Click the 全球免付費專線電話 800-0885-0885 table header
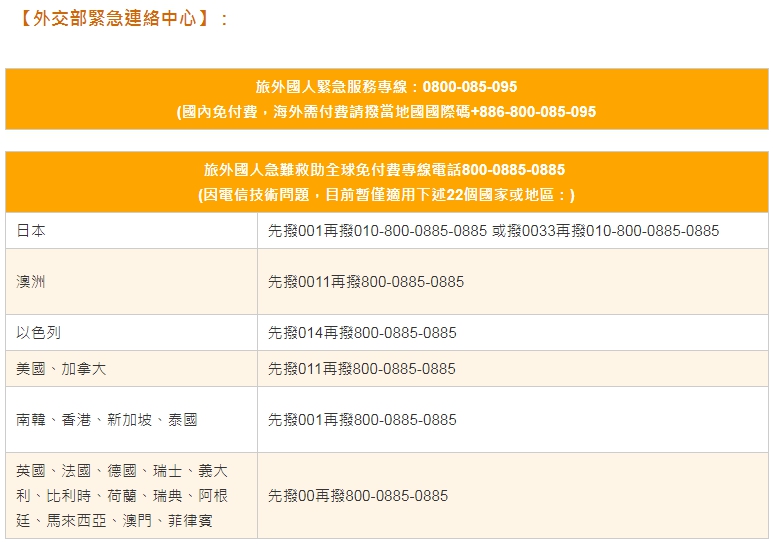Screen dimensions: 778x548 point(386,170)
